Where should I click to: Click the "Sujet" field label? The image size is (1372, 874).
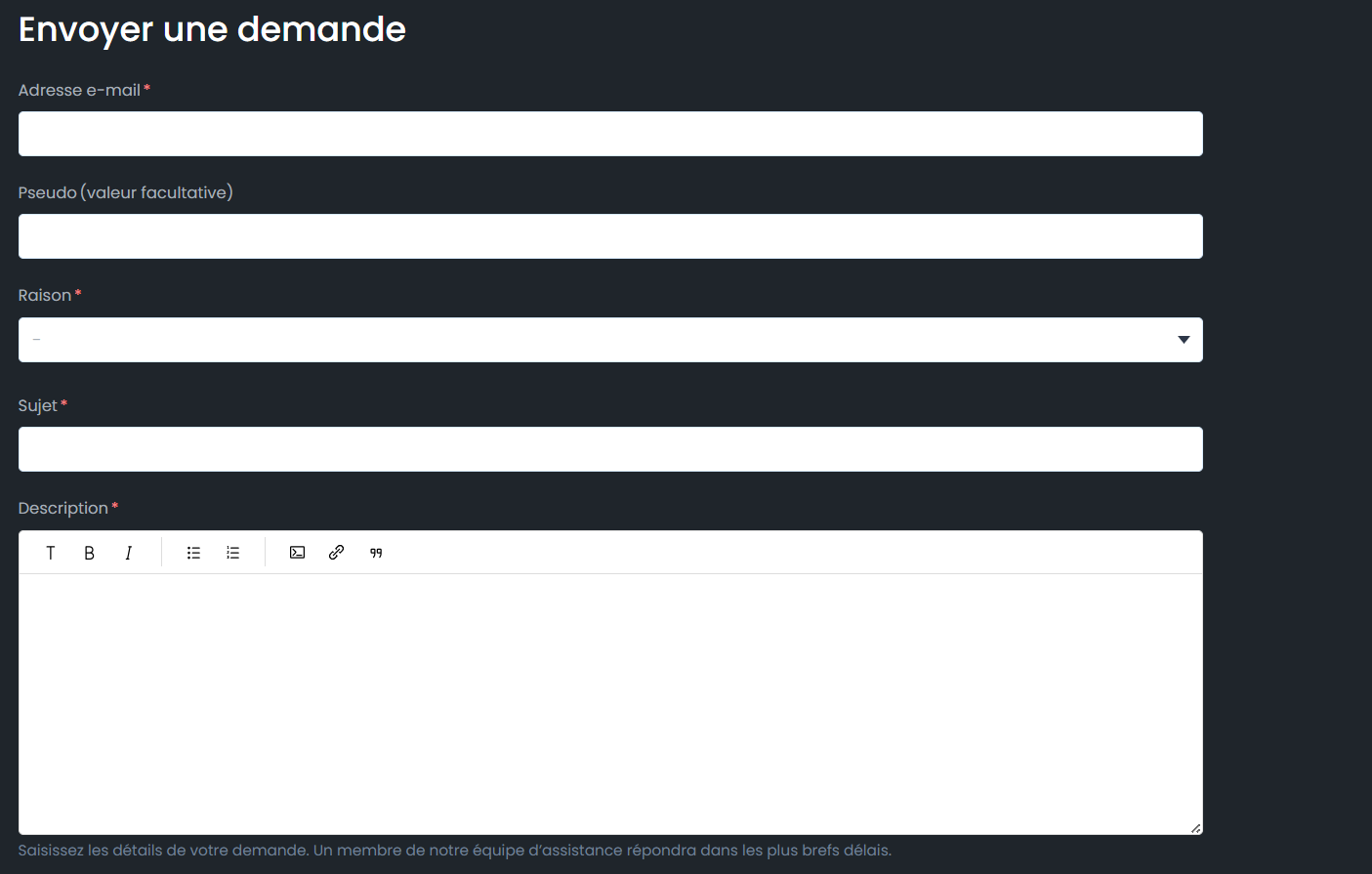point(38,405)
